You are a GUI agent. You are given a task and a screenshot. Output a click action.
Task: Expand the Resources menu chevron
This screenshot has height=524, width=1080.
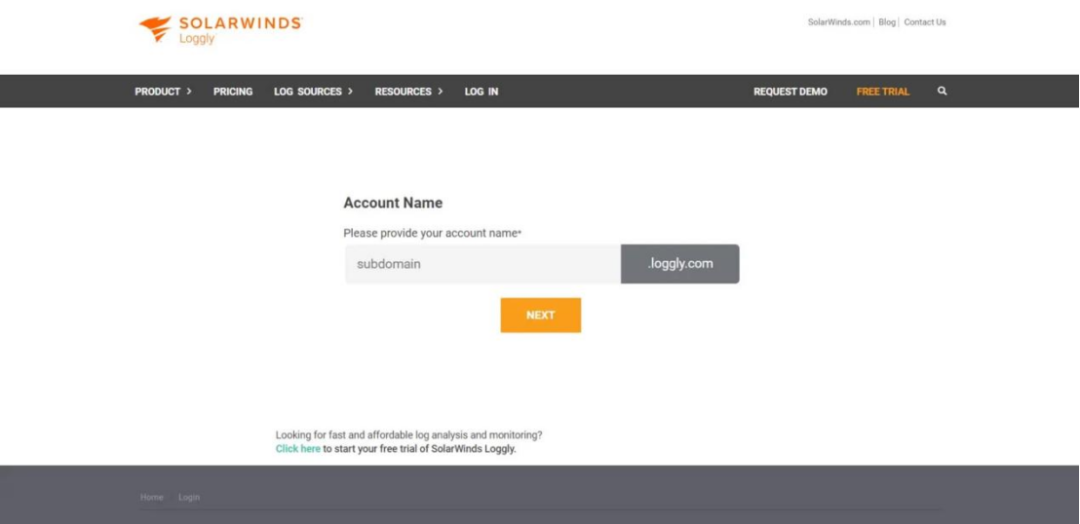(440, 91)
